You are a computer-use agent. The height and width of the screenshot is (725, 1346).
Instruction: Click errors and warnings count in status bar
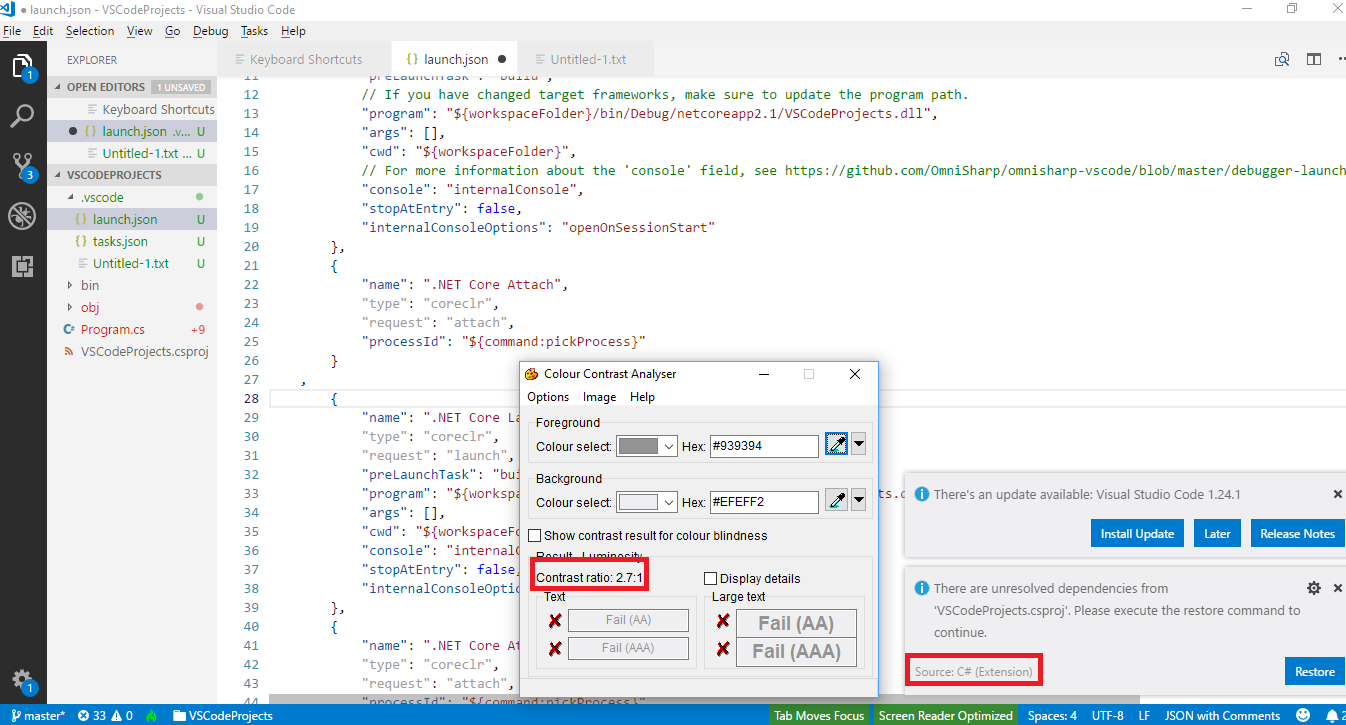[x=105, y=716]
